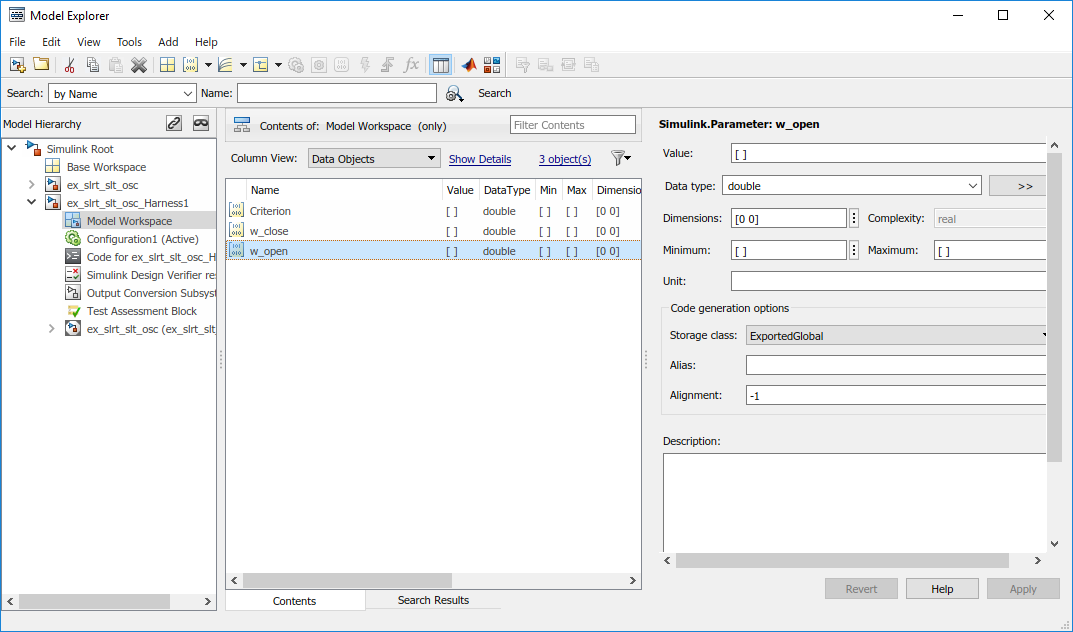Click Add MATLAB Variable grid icon

coord(167,65)
